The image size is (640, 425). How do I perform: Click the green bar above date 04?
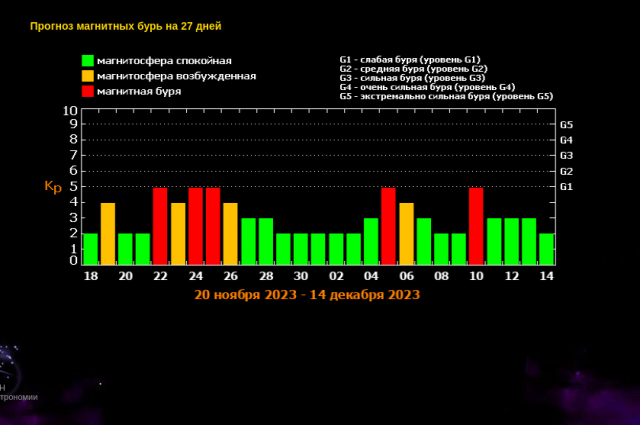click(x=371, y=241)
